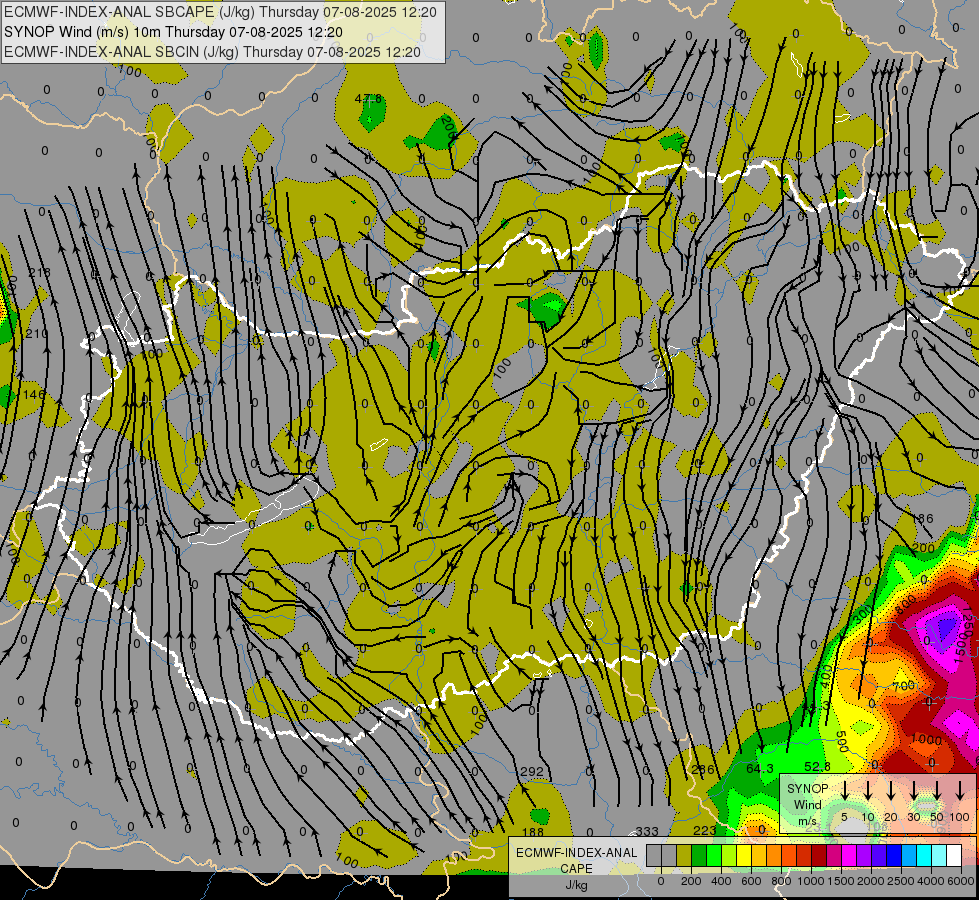Click the 223 value on the map
This screenshot has height=900, width=979.
[705, 831]
